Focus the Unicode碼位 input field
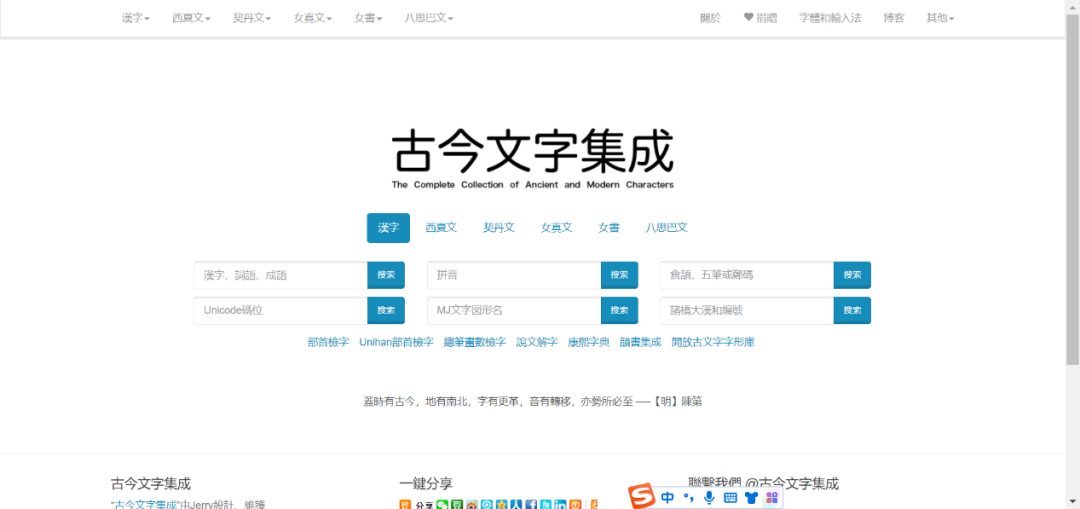Image resolution: width=1080 pixels, height=509 pixels. (280, 311)
